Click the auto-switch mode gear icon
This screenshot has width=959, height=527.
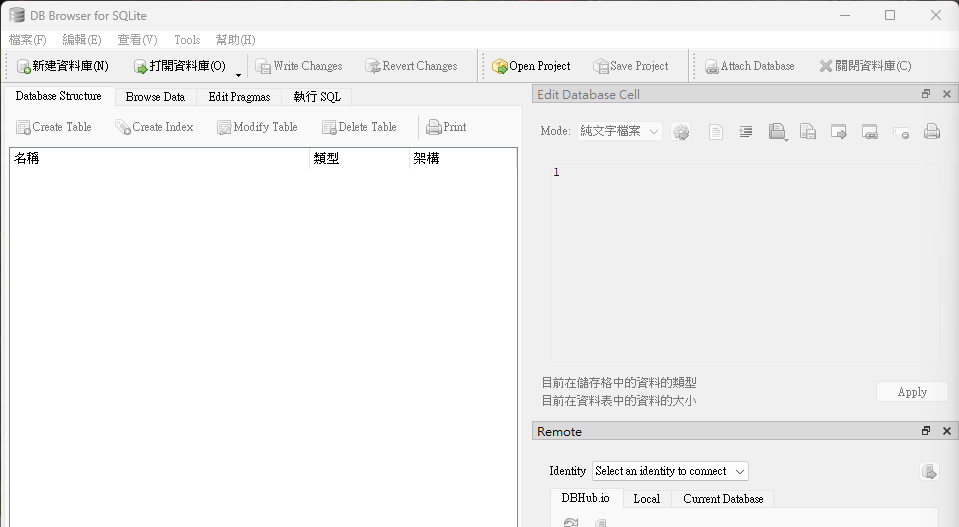pyautogui.click(x=681, y=131)
